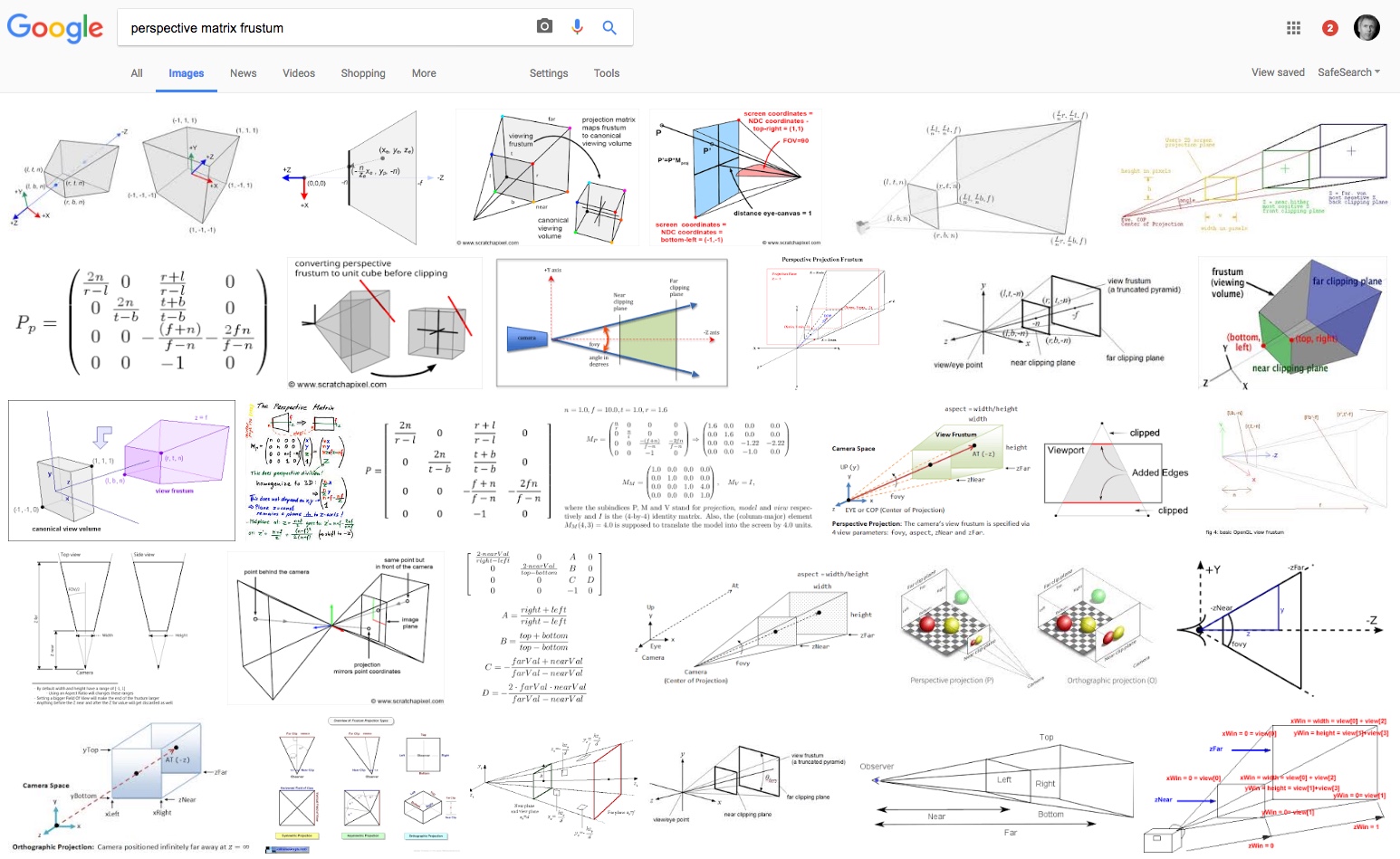Open the account profile avatar
Screen dimensions: 1400x859
pos(1366,28)
